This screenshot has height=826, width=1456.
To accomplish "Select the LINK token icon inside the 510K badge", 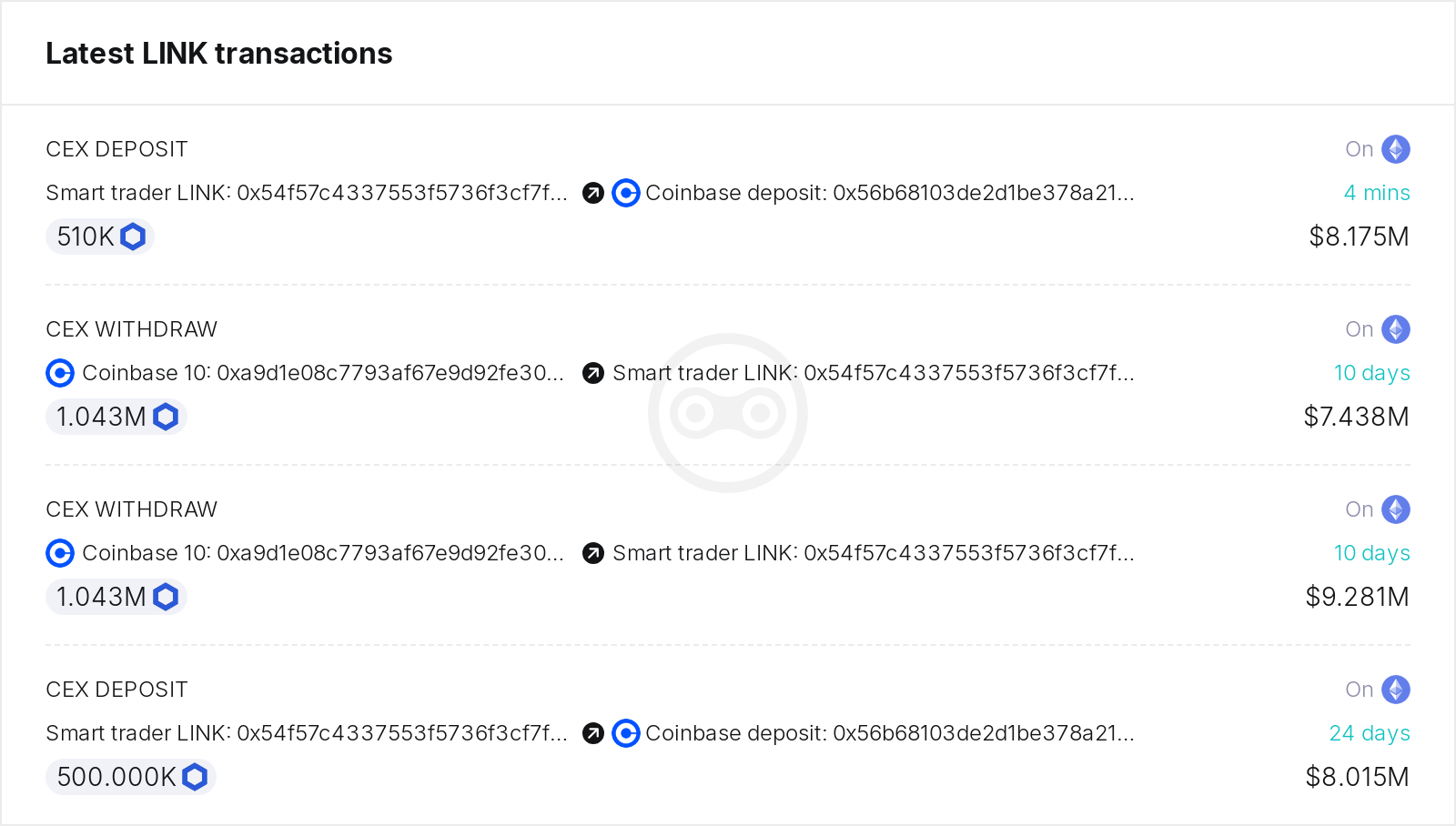I will pos(133,236).
